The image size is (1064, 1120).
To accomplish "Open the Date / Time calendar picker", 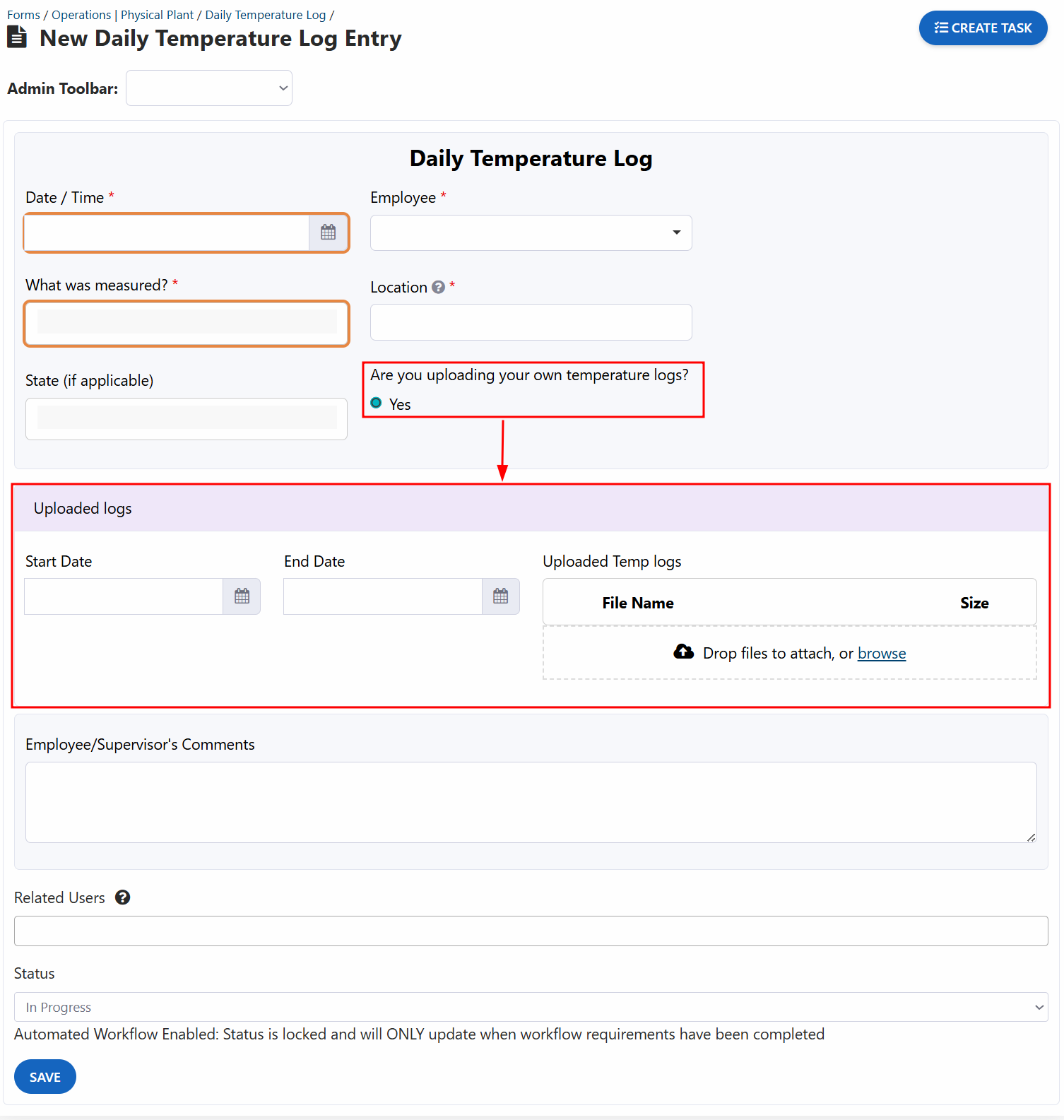I will click(x=328, y=232).
